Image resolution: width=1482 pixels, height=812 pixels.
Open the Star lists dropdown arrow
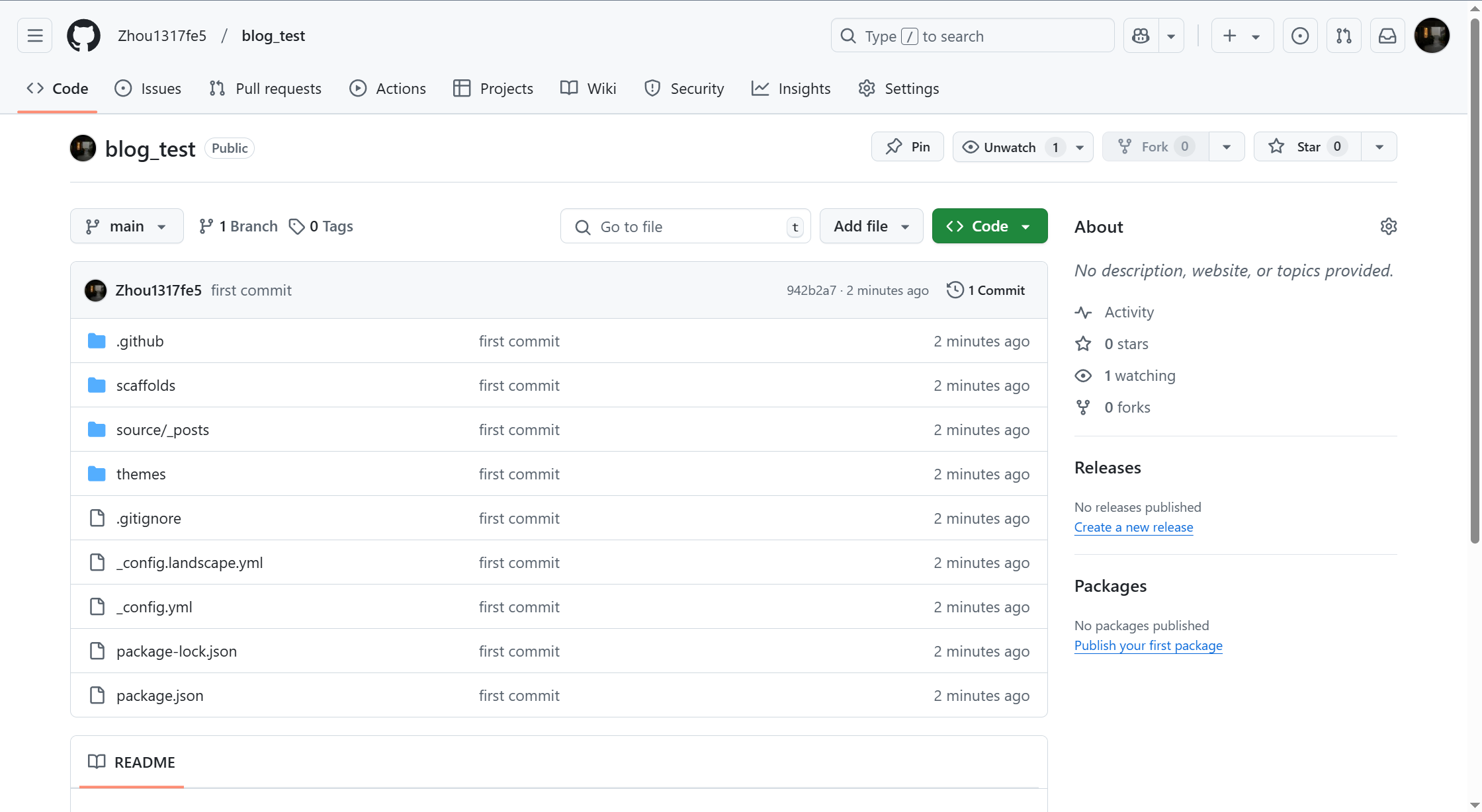(1379, 147)
